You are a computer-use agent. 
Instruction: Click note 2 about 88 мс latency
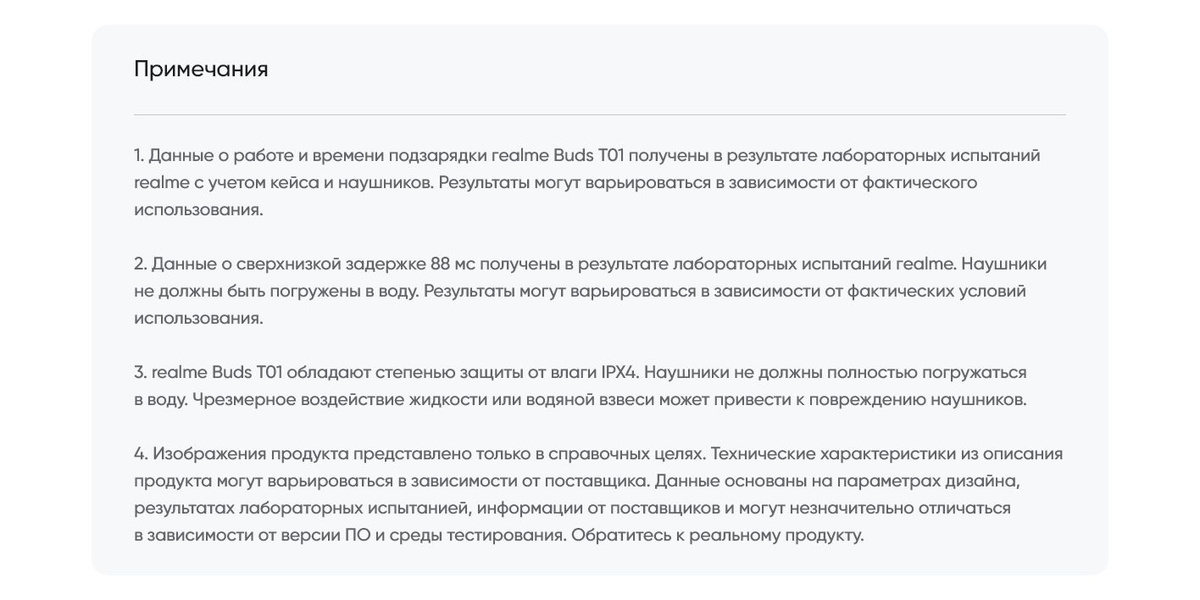(590, 291)
